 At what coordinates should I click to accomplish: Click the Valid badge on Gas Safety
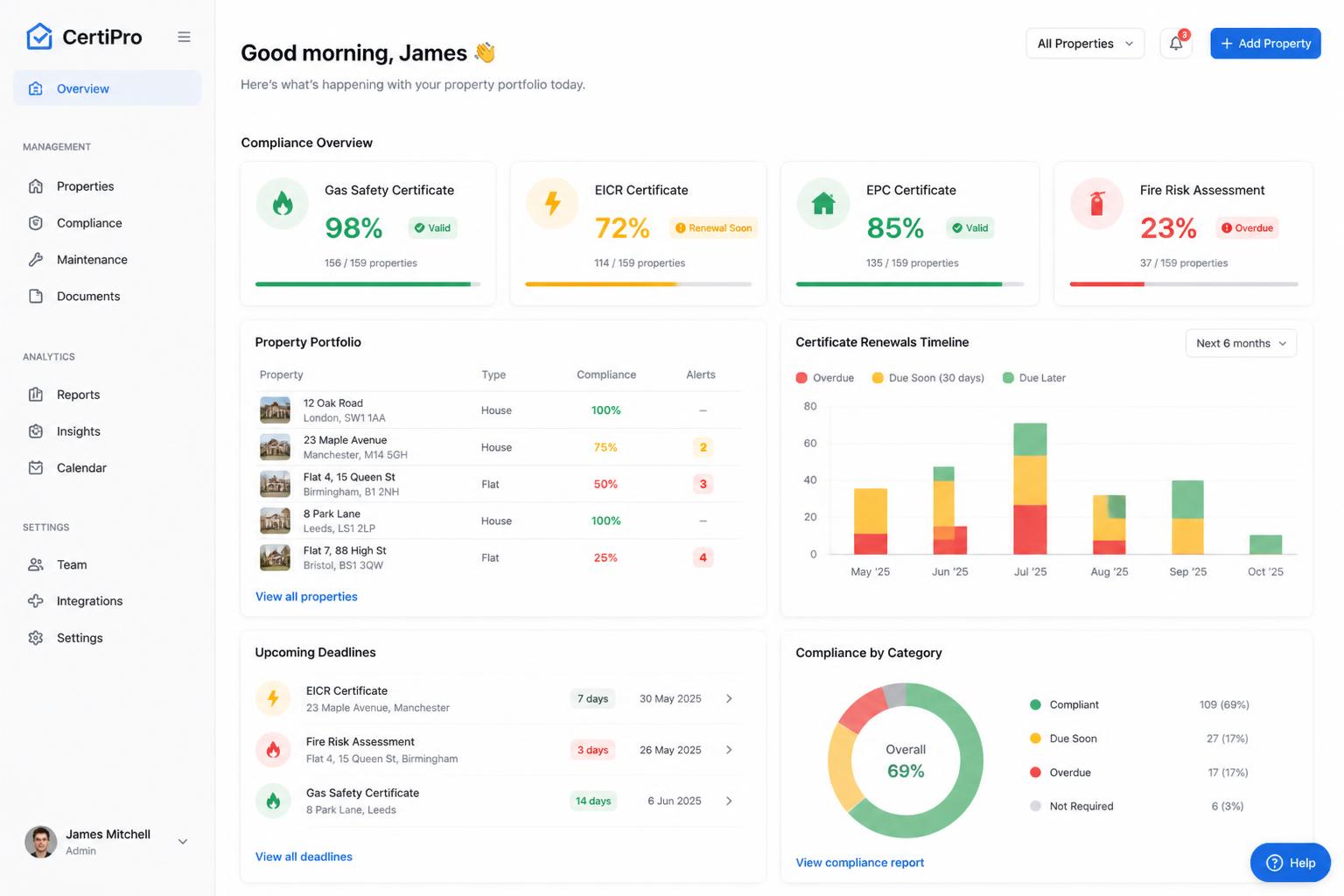coord(432,228)
